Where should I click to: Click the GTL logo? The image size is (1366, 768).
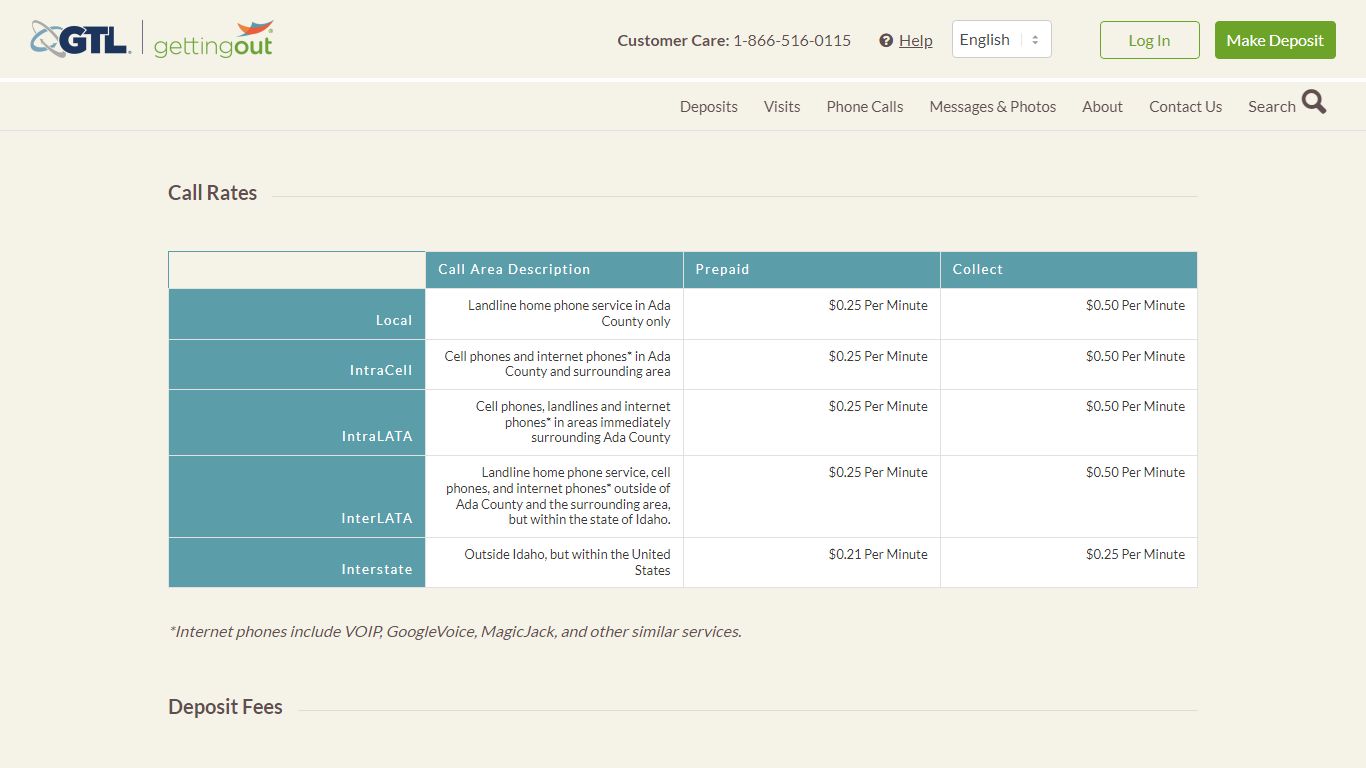[x=80, y=39]
